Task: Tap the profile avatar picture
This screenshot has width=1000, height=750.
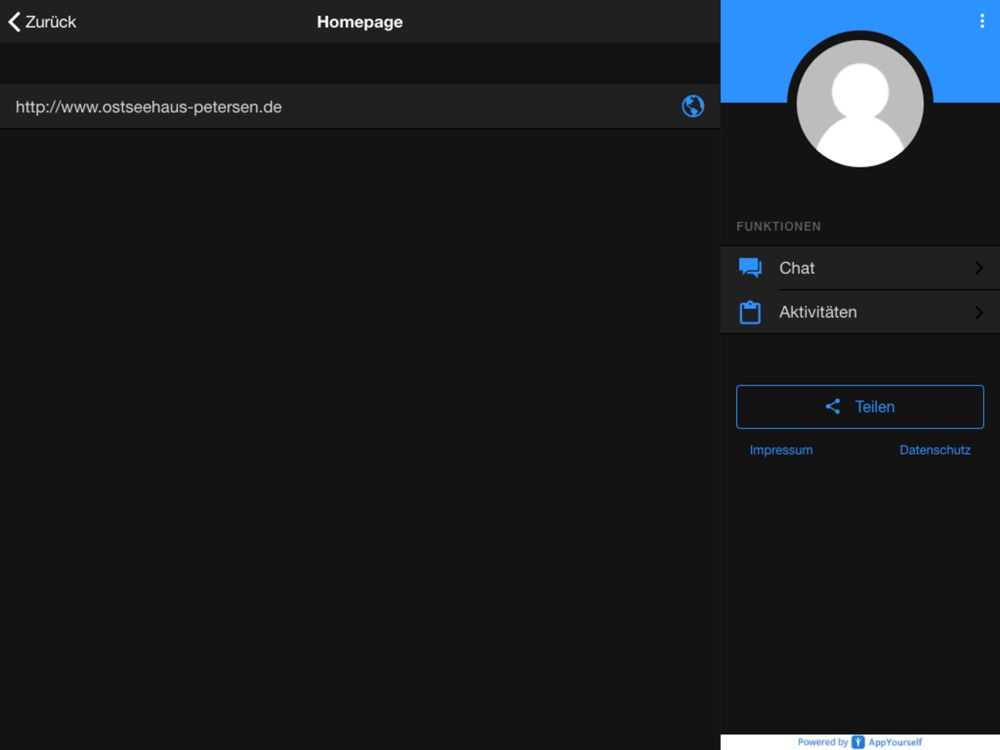Action: tap(860, 104)
